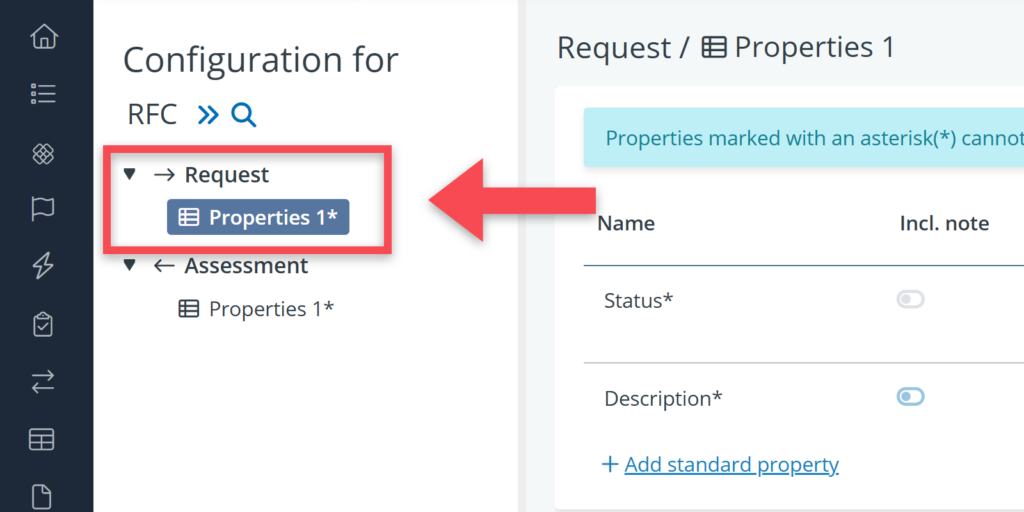Click the list icon in sidebar
Viewport: 1024px width, 512px height.
tap(43, 95)
